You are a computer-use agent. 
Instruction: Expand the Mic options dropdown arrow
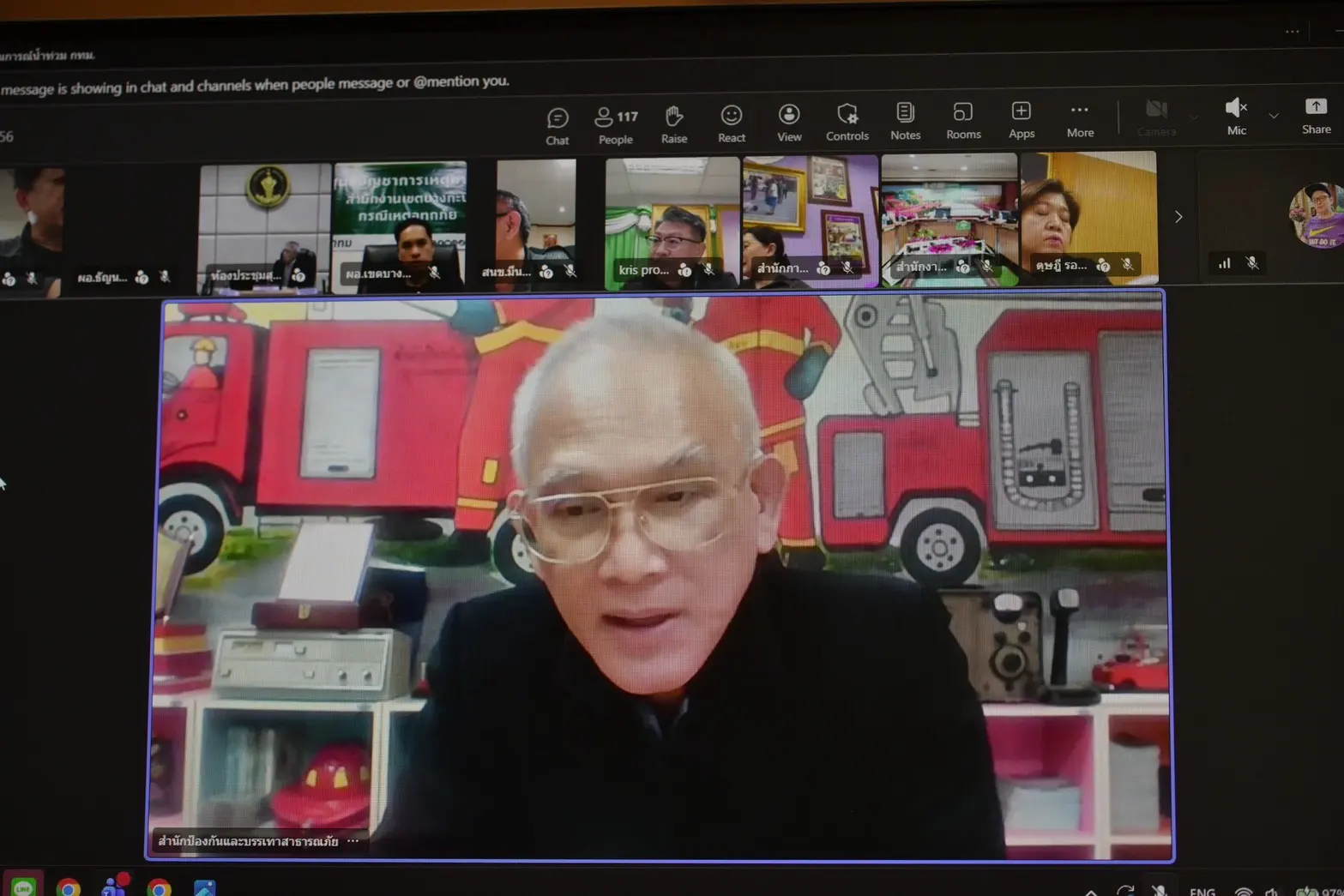pyautogui.click(x=1274, y=115)
